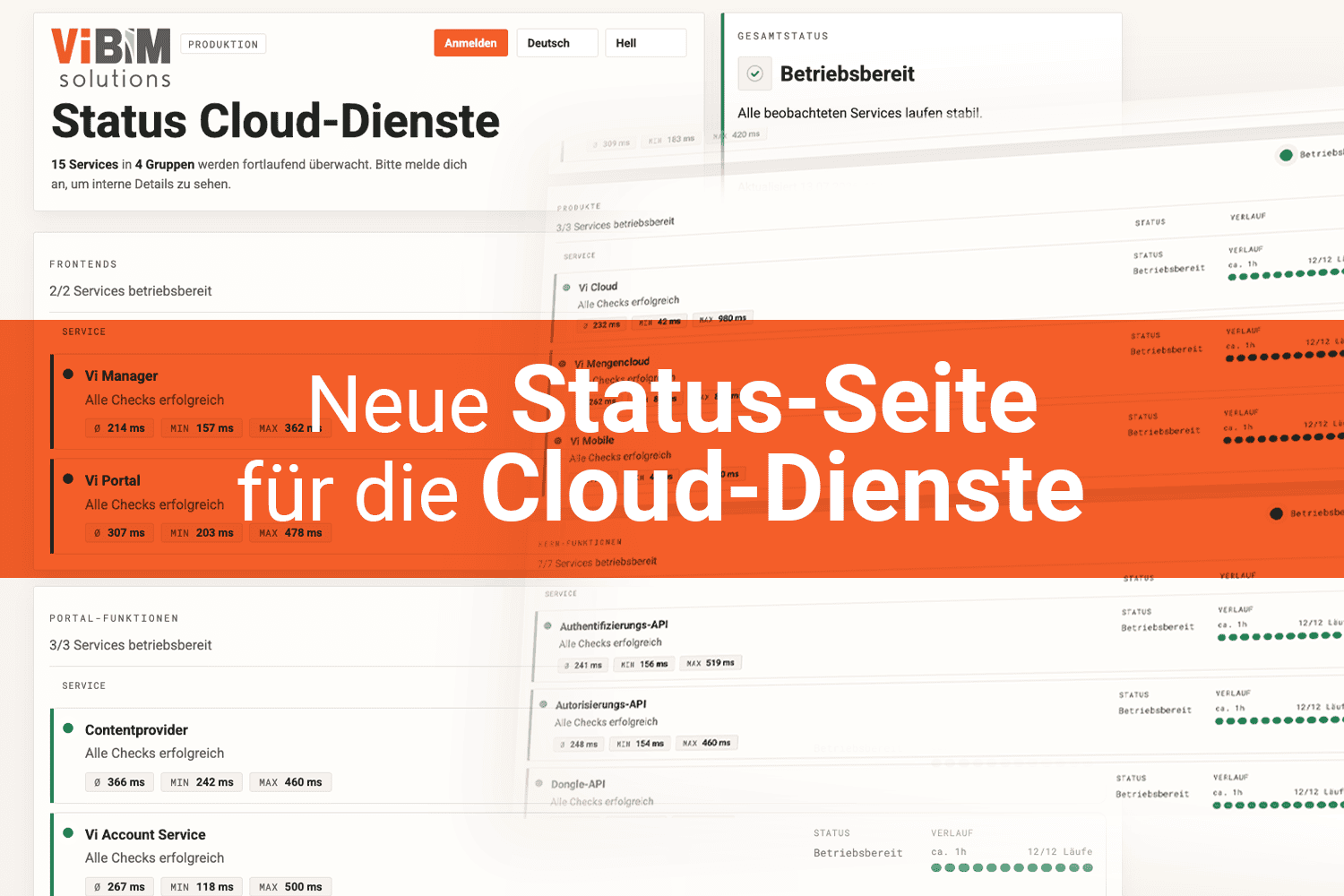This screenshot has height=896, width=1344.
Task: Click the Vi Account Service status dot
Action: [68, 833]
